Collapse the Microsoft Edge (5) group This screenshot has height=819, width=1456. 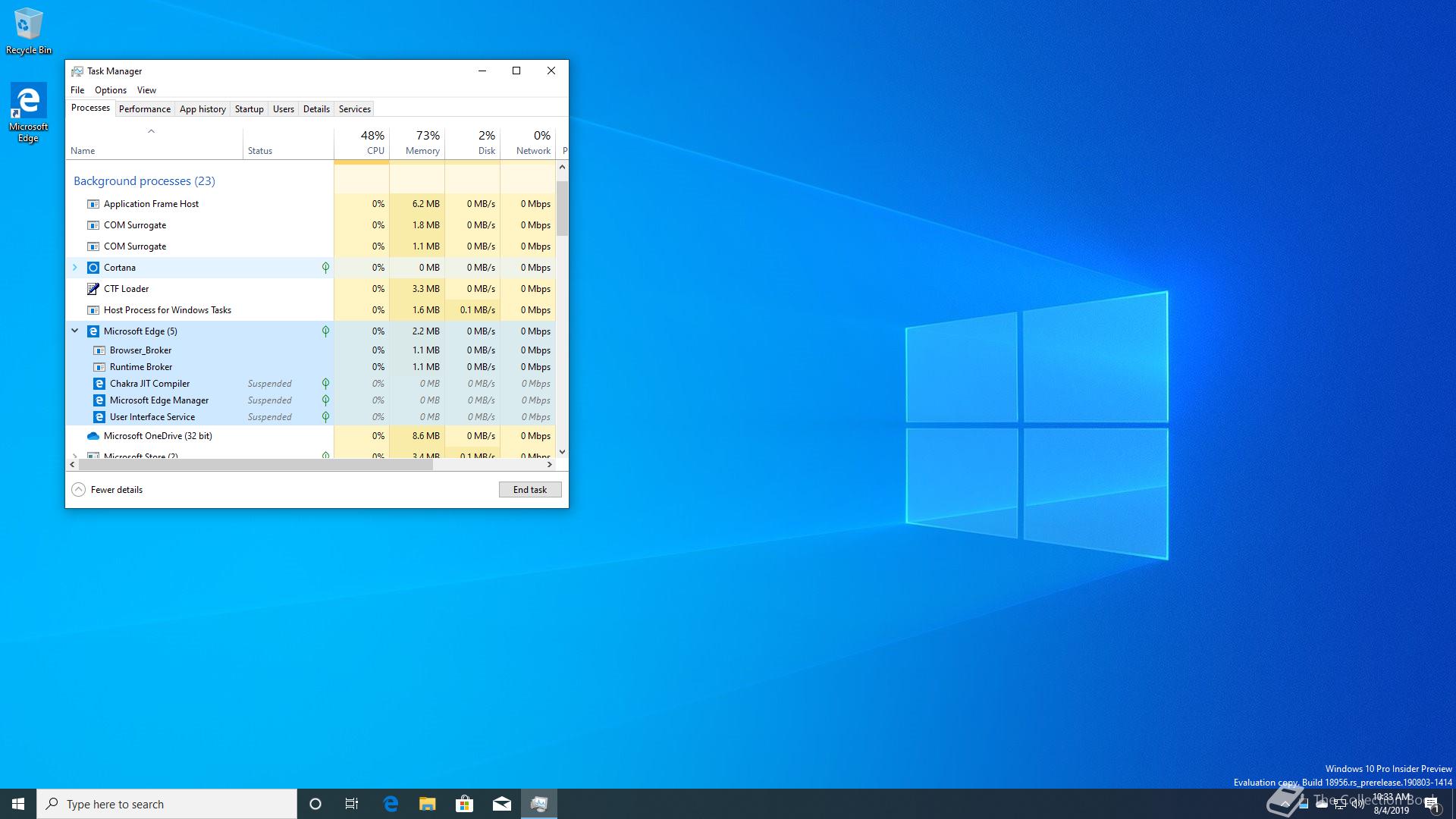[x=74, y=331]
